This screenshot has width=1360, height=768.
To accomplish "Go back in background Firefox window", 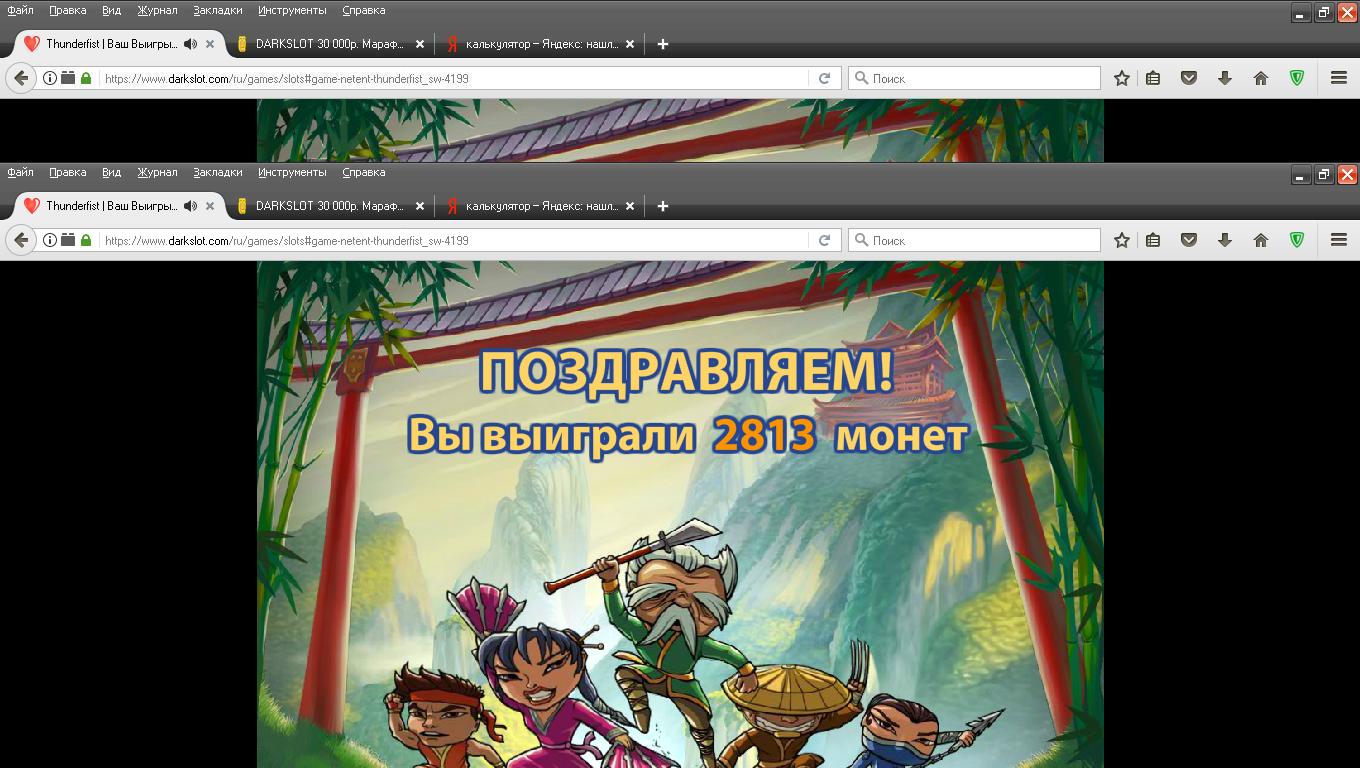I will [x=20, y=78].
